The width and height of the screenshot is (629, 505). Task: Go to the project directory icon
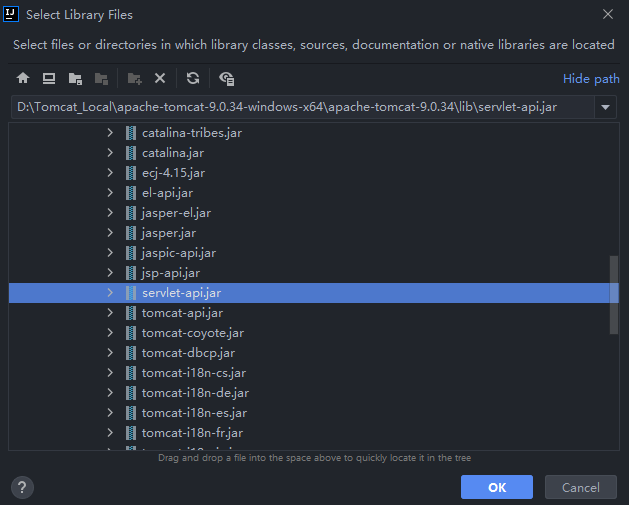75,79
